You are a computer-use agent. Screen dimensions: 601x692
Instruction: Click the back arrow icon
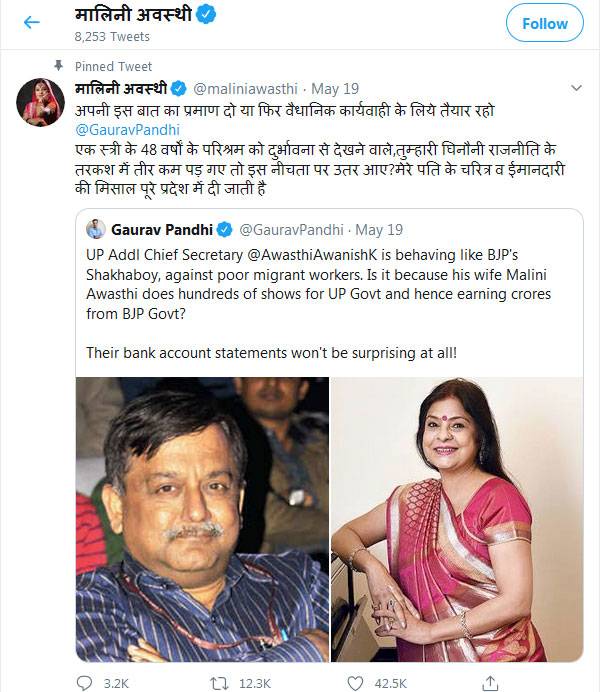click(x=31, y=22)
